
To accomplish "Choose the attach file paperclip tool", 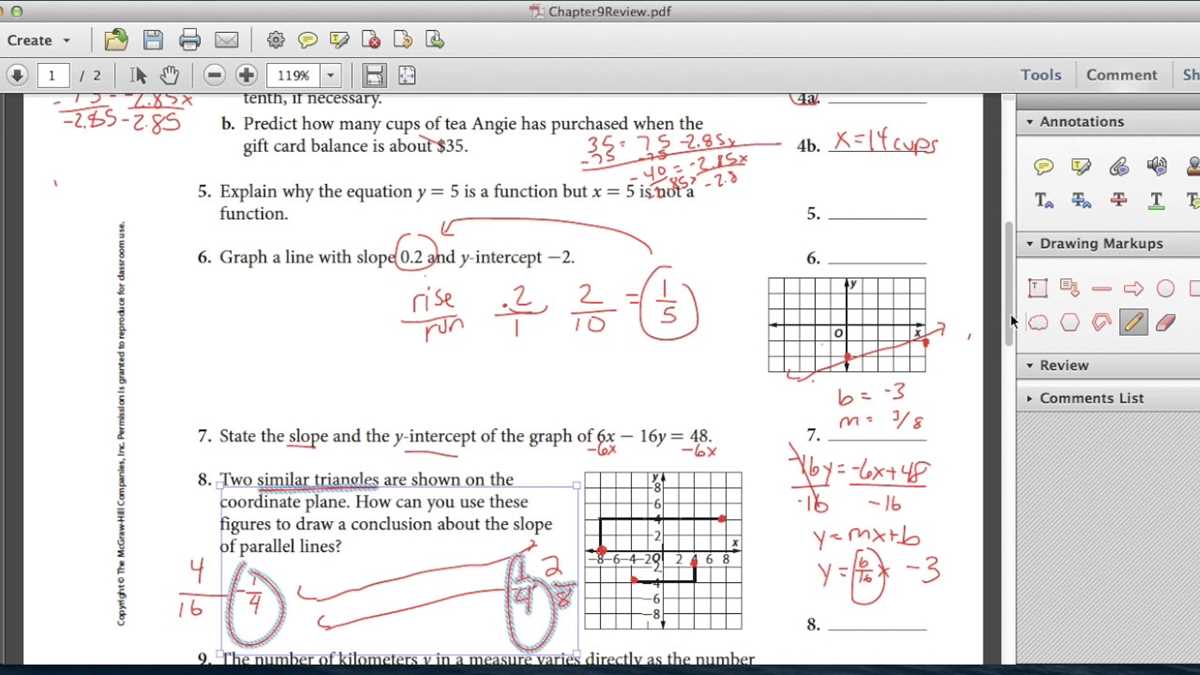I will click(1119, 166).
